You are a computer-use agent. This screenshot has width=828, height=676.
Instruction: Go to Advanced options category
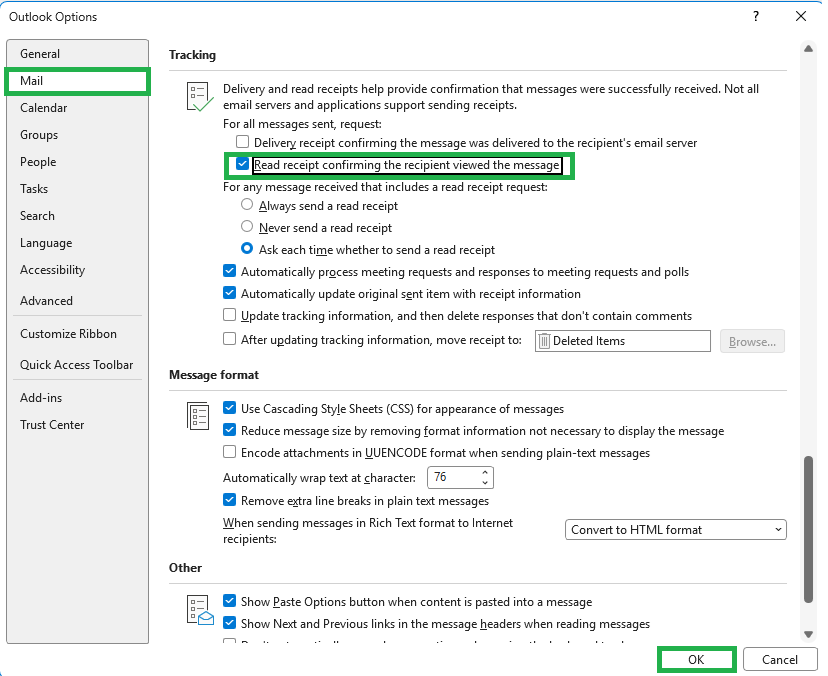78,301
